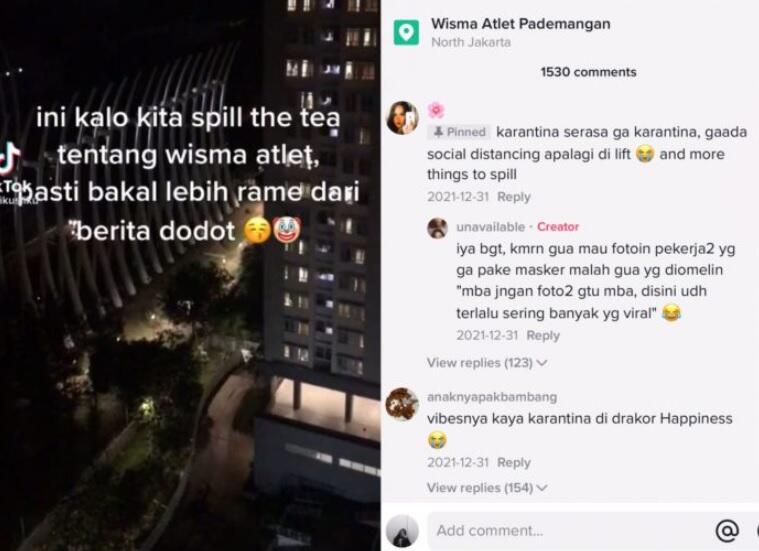The image size is (759, 551).
Task: Open the Creator's reply avatar
Action: [x=437, y=228]
